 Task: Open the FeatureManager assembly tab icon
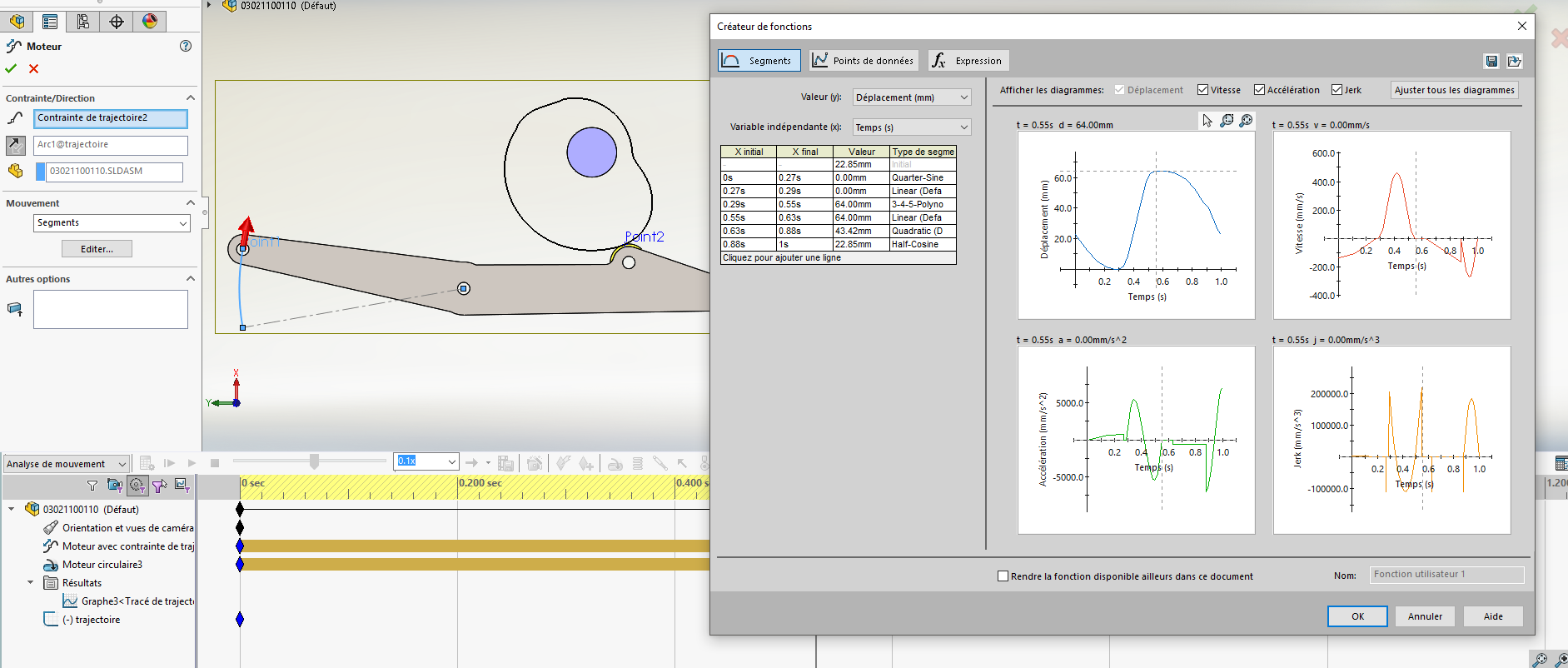coord(17,22)
